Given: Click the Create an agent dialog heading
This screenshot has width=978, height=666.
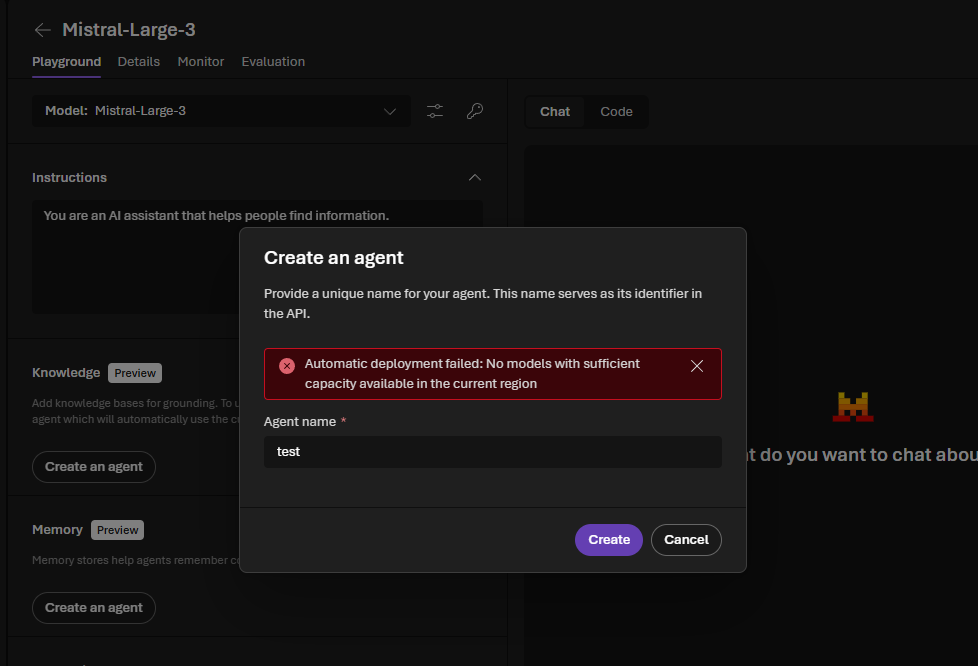Looking at the screenshot, I should (x=334, y=258).
